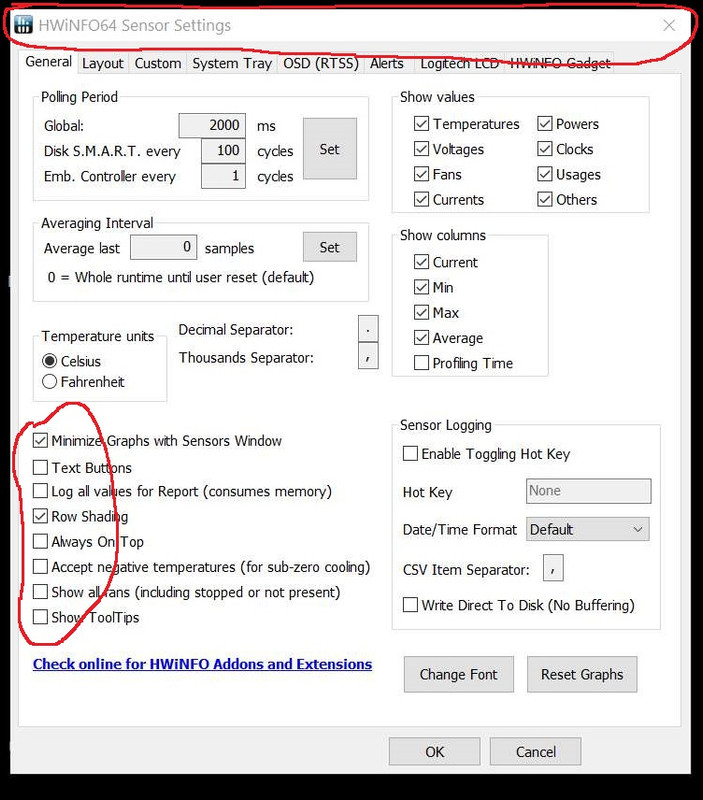Toggle the Usages checkbox
Viewport: 703px width, 800px height.
tap(545, 174)
